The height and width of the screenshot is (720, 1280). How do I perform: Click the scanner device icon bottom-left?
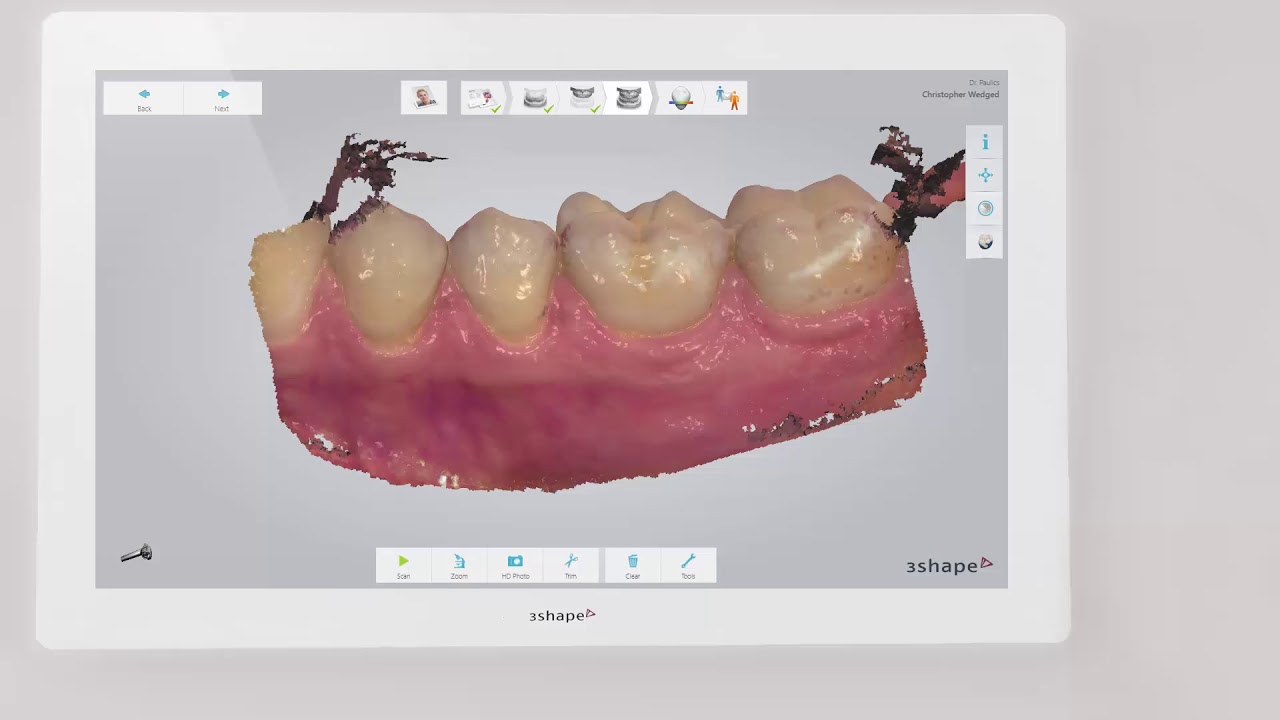tap(136, 553)
